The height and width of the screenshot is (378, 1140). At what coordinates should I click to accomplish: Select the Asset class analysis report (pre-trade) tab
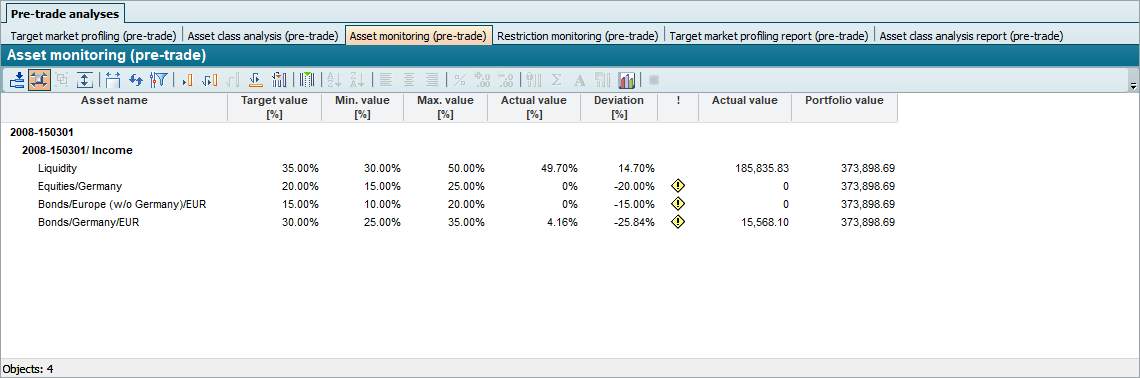coord(971,36)
